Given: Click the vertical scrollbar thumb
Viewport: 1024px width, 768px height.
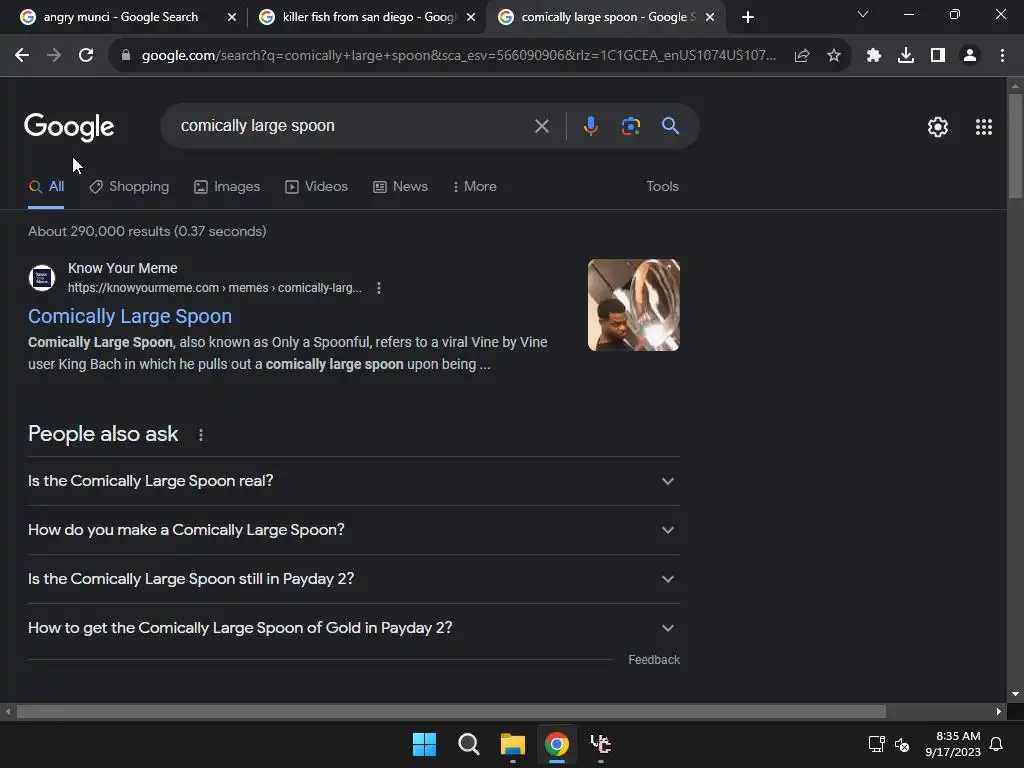Looking at the screenshot, I should [x=1015, y=145].
